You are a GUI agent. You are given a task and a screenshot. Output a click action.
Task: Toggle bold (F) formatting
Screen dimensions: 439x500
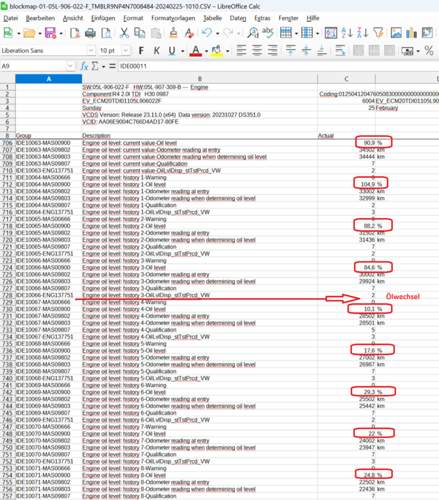pos(141,51)
